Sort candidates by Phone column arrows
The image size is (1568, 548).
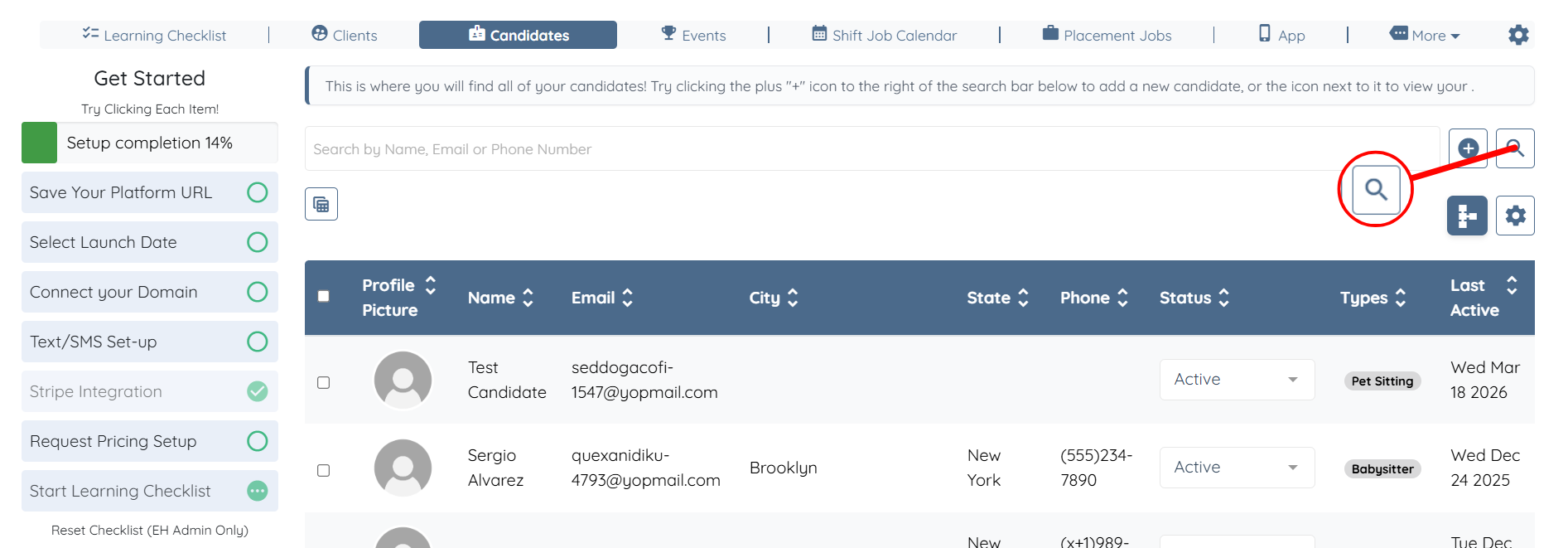[x=1122, y=298]
